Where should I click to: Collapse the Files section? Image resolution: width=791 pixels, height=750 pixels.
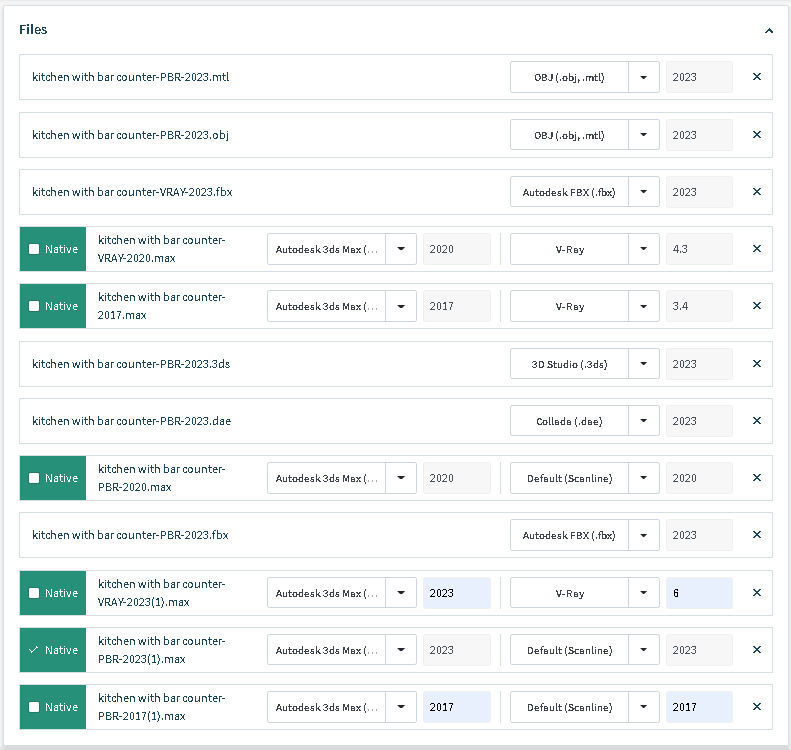tap(768, 31)
